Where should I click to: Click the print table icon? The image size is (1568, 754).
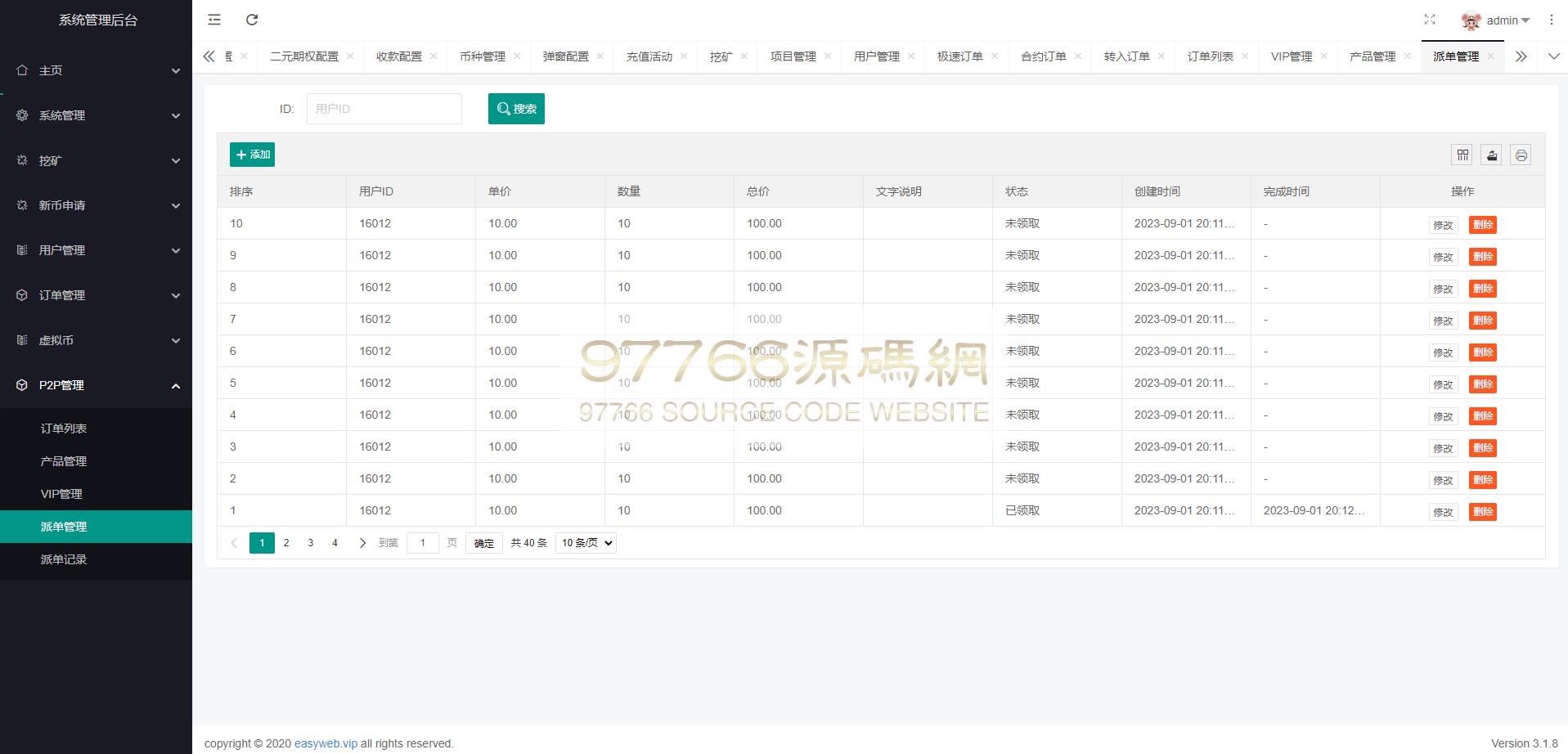(1521, 155)
